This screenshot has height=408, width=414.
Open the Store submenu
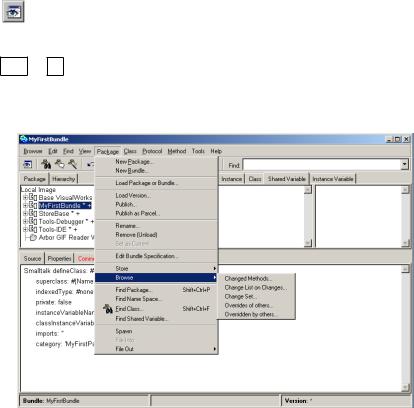coord(156,268)
